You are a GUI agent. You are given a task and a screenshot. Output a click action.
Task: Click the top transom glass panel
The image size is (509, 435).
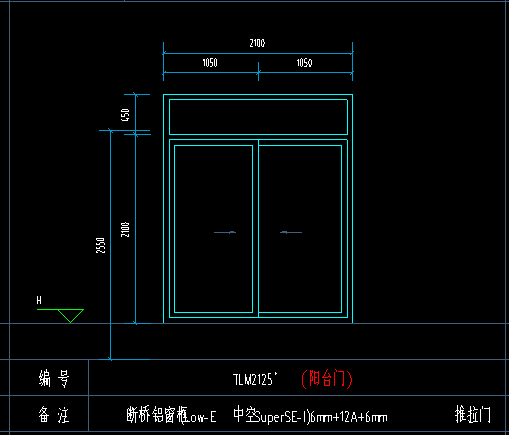(258, 117)
